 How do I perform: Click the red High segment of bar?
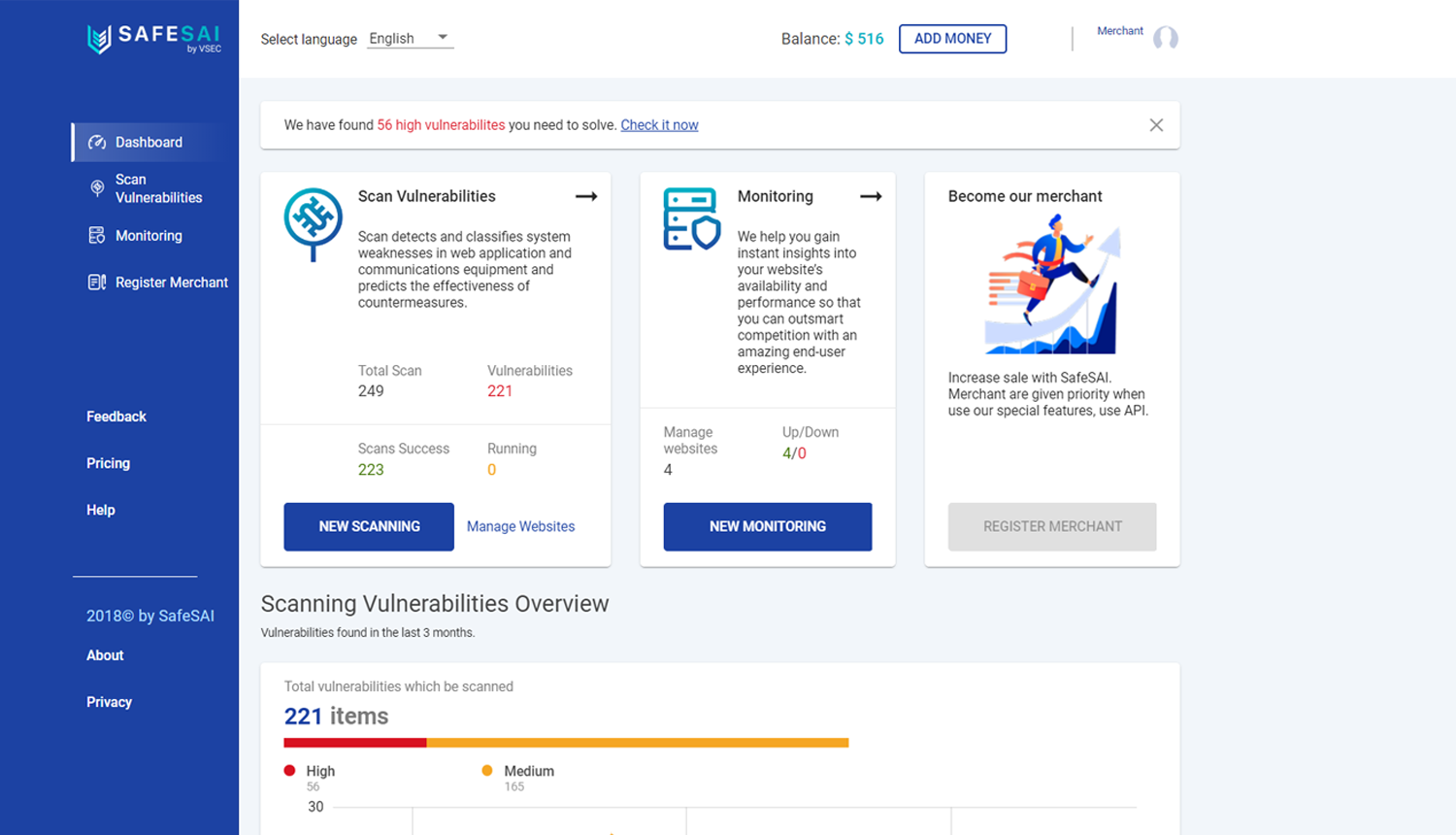tap(355, 743)
